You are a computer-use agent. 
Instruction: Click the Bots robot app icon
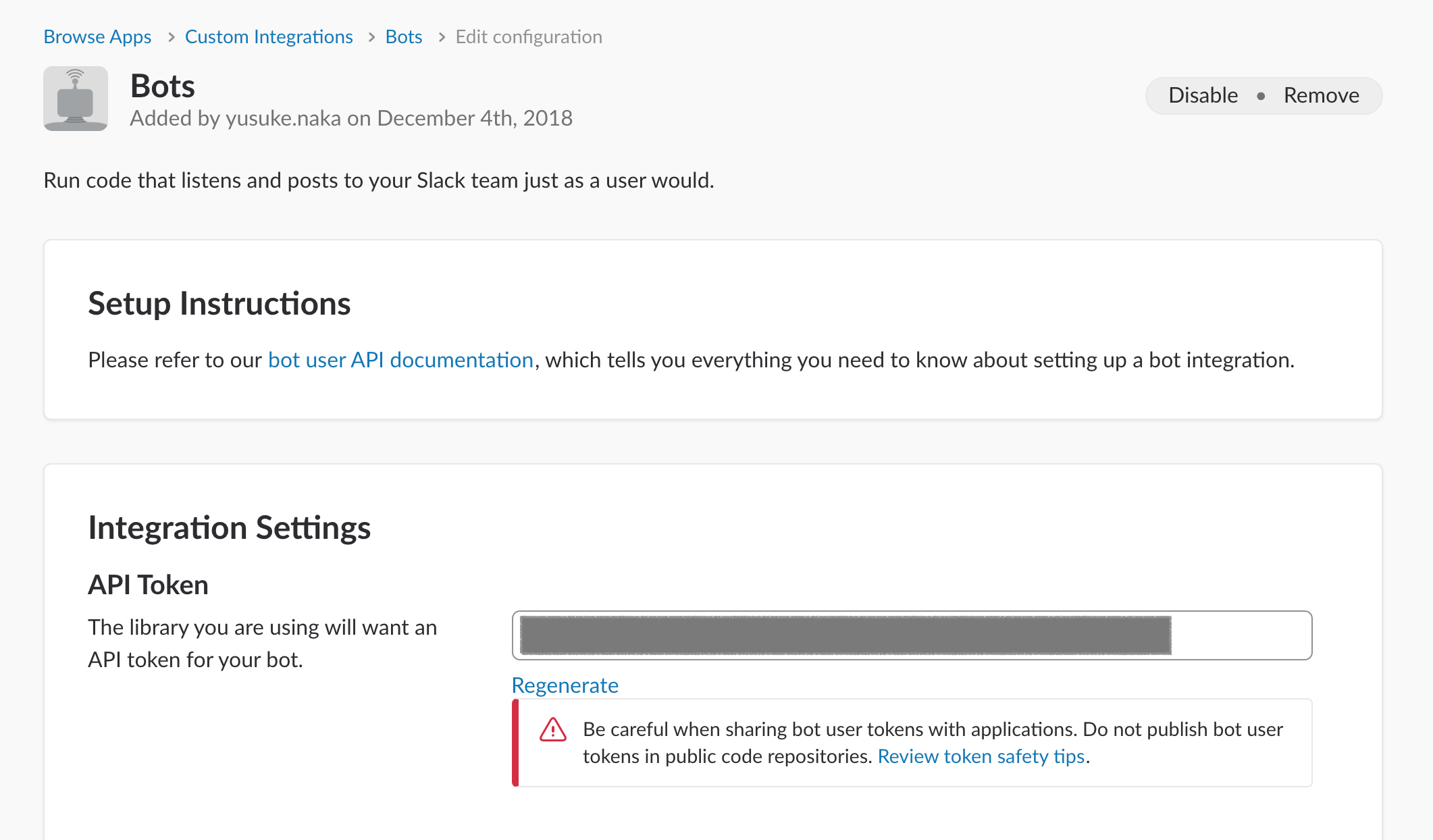coord(76,99)
